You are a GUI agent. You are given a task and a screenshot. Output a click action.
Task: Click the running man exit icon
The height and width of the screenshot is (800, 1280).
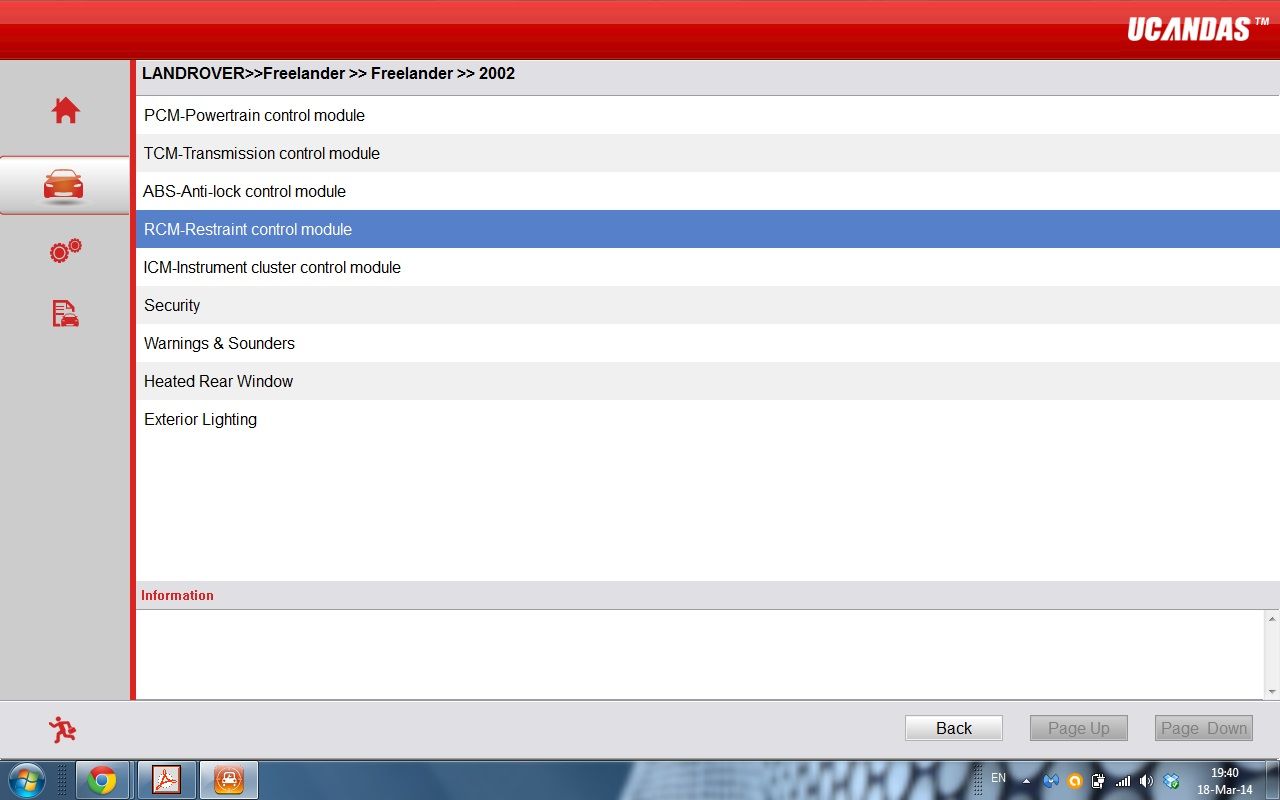(63, 730)
